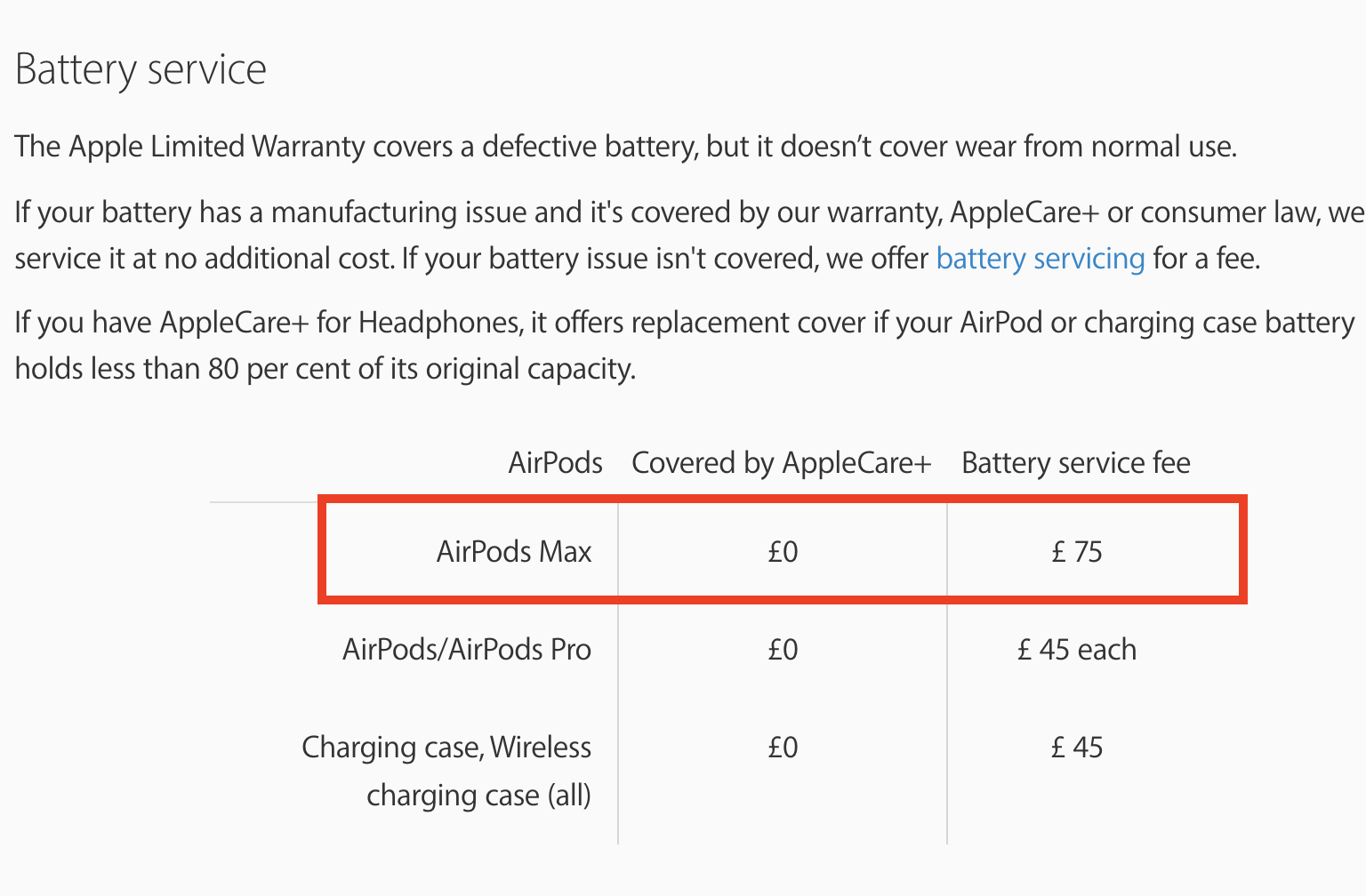Click the £ 75 battery service fee
Image resolution: width=1366 pixels, height=896 pixels.
coord(1077,552)
